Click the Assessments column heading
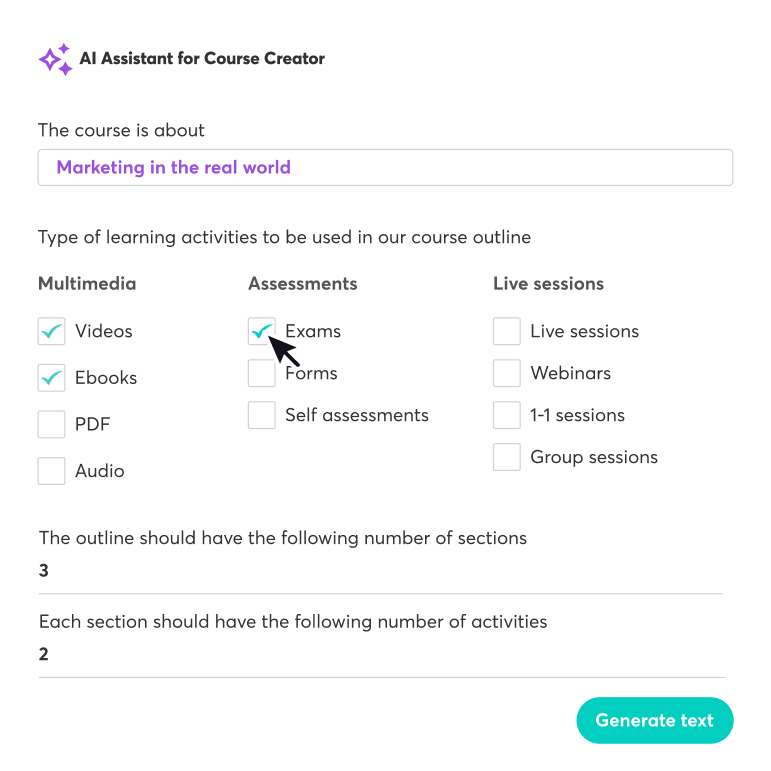Viewport: 771px width, 771px height. [302, 284]
